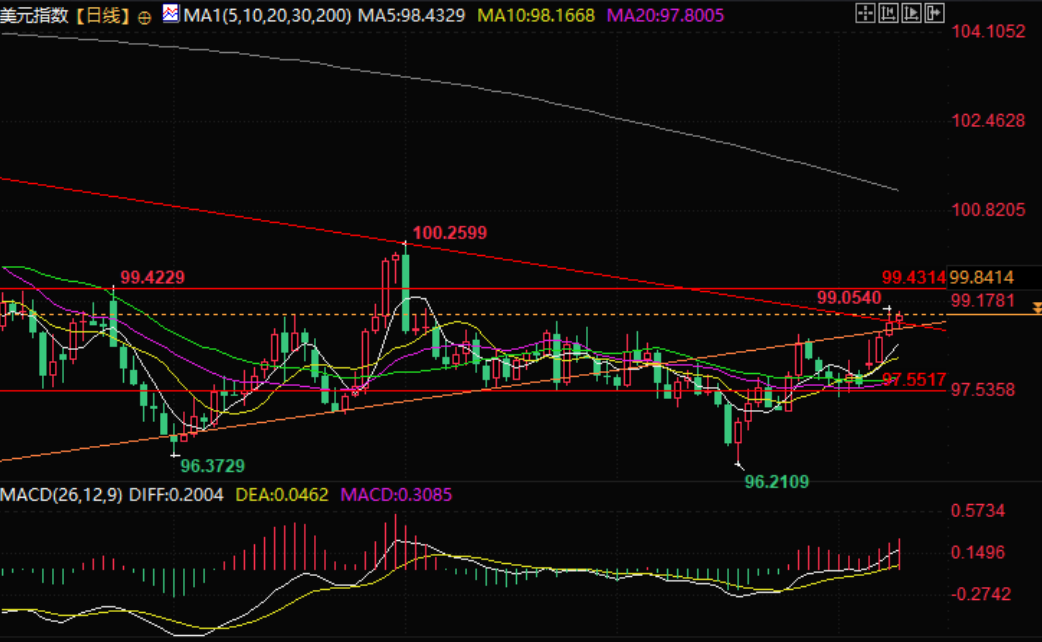Click the orange double-arrow price marker
The width and height of the screenshot is (1042, 642).
(x=1036, y=318)
